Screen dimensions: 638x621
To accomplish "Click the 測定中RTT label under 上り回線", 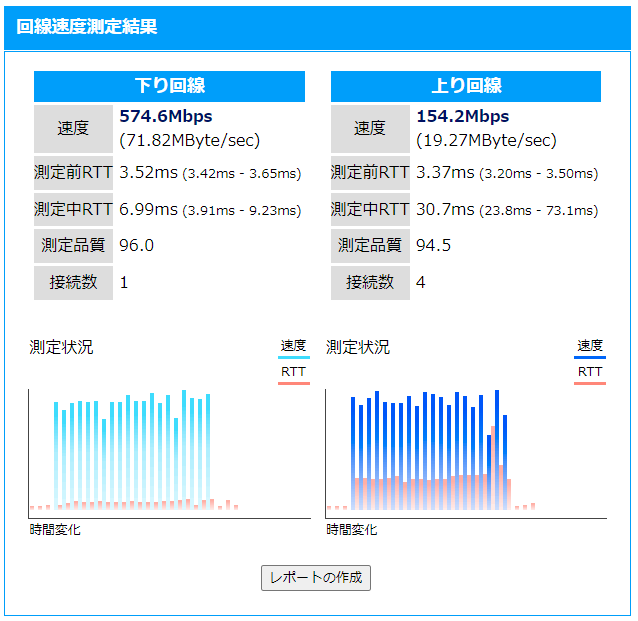I will (x=370, y=209).
